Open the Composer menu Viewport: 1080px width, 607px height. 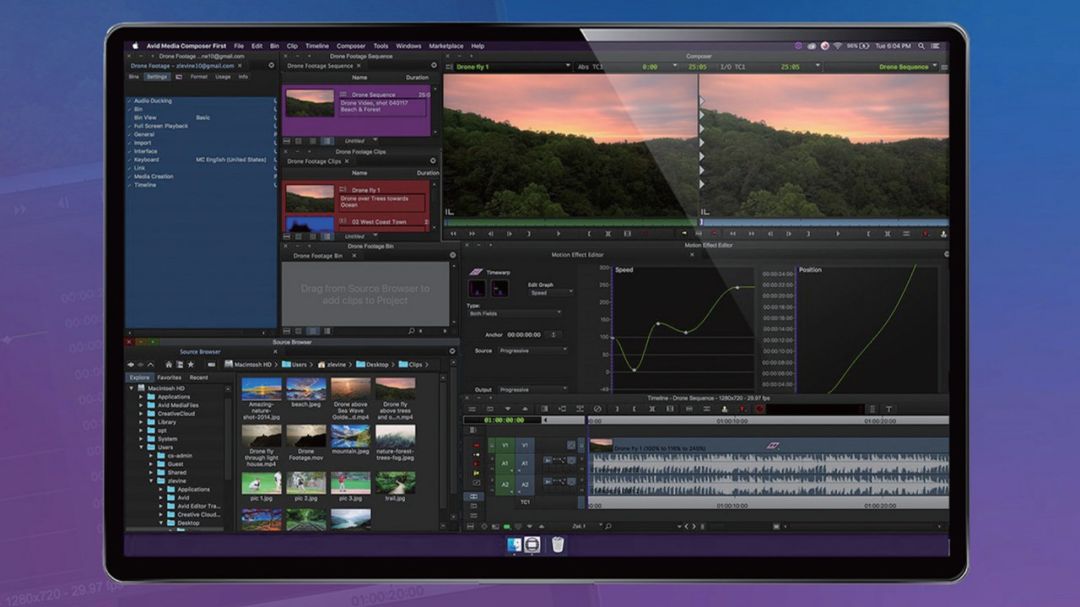click(x=350, y=46)
